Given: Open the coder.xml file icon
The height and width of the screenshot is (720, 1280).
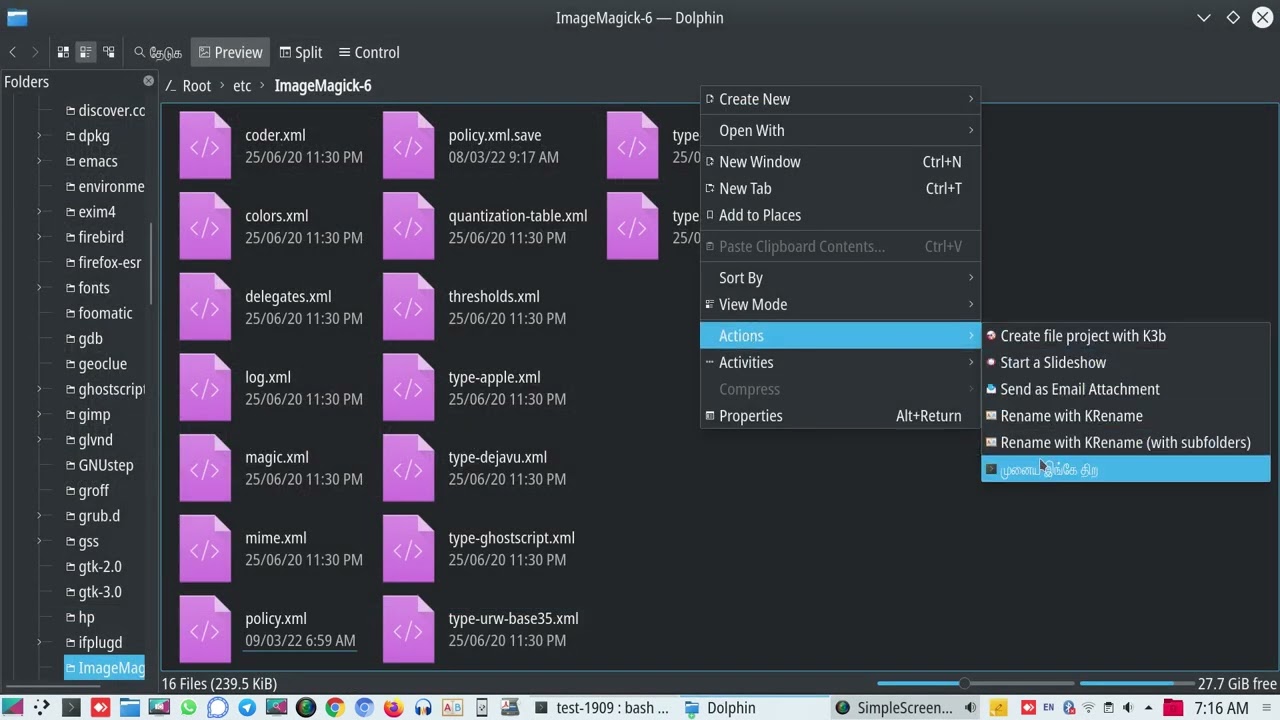Looking at the screenshot, I should (x=204, y=146).
